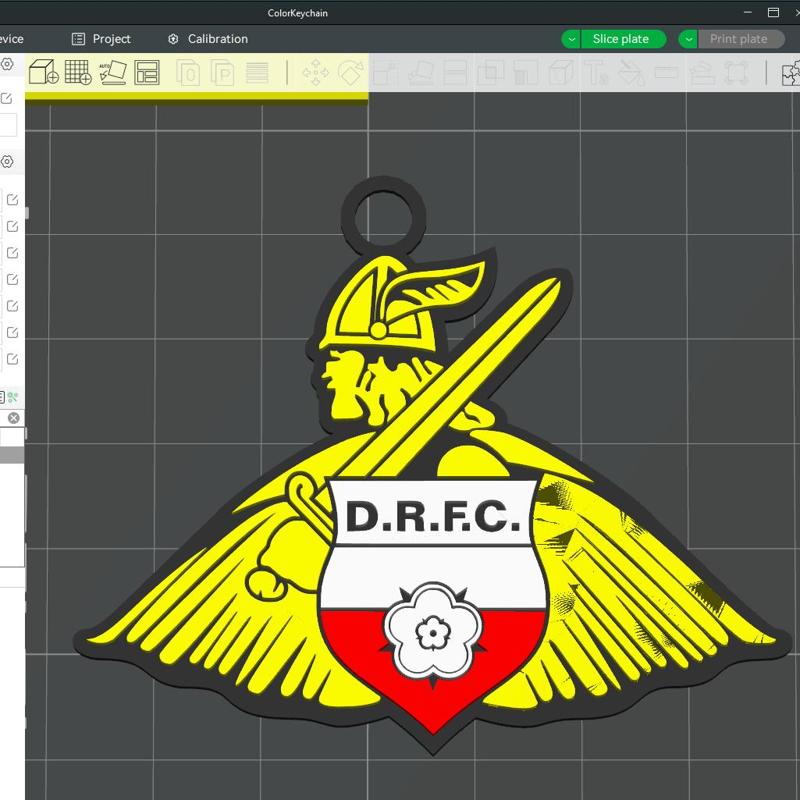The image size is (800, 800).
Task: Open printer settings gear icon at top
Action: (x=7, y=64)
